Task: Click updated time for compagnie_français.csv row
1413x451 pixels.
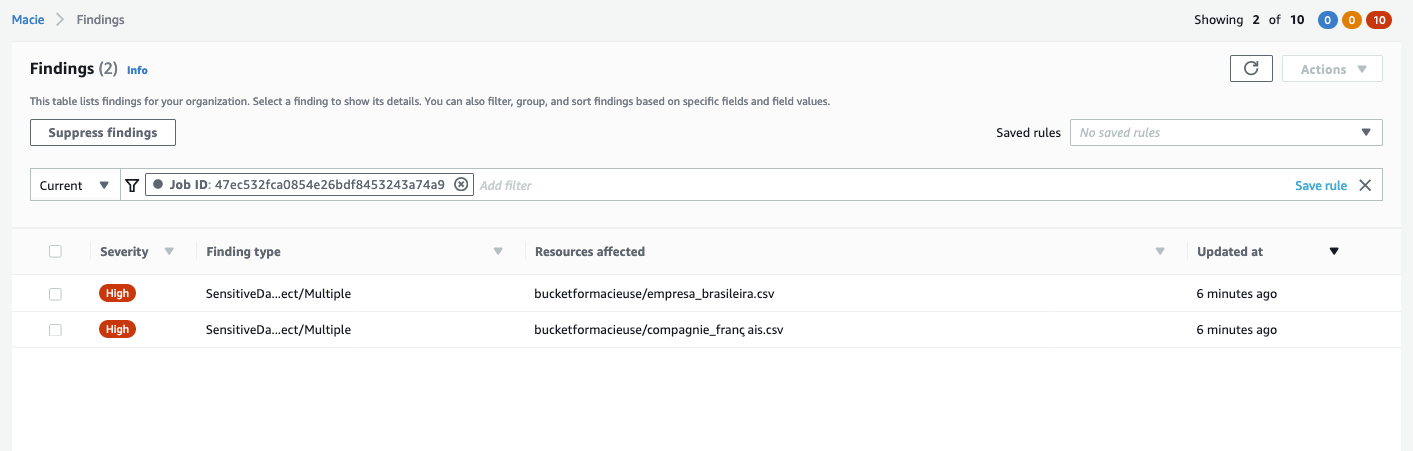Action: (x=1237, y=330)
